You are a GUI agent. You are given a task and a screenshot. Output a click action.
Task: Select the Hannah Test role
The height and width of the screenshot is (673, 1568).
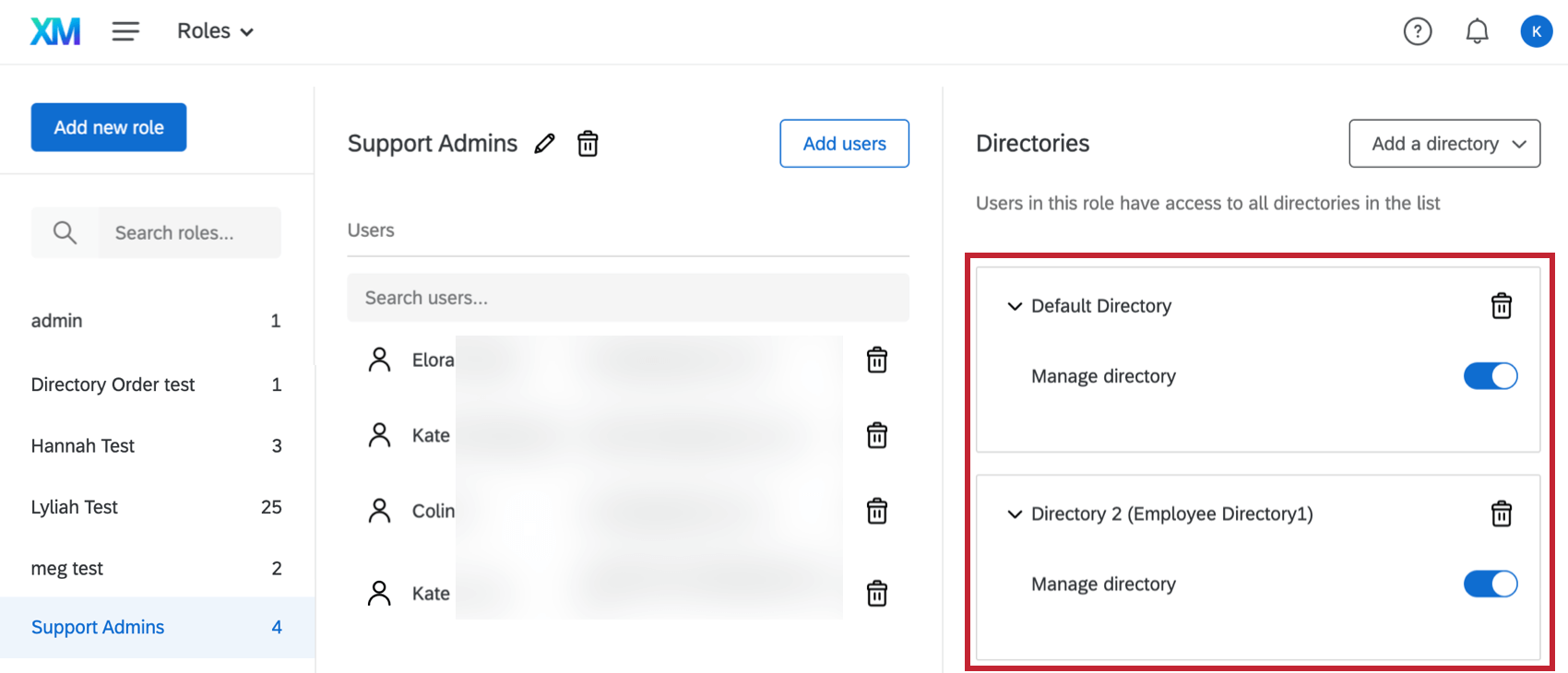(83, 446)
